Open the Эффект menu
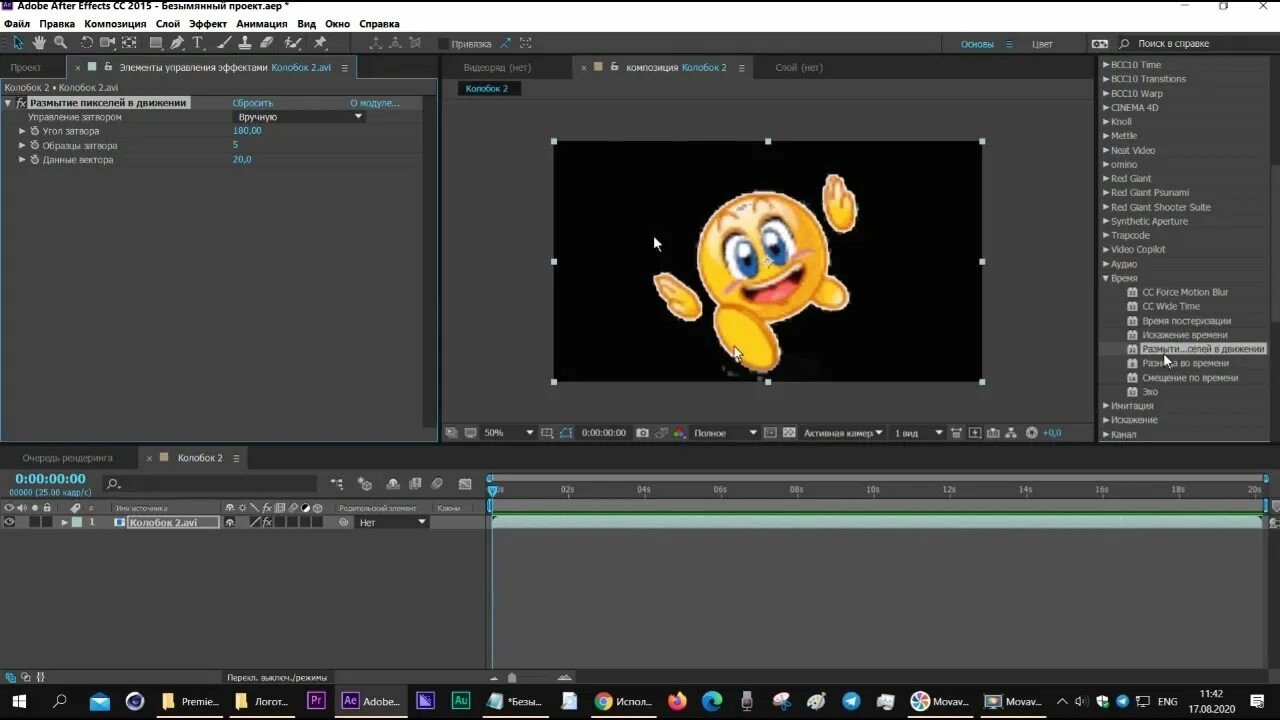The image size is (1280, 720). point(208,24)
